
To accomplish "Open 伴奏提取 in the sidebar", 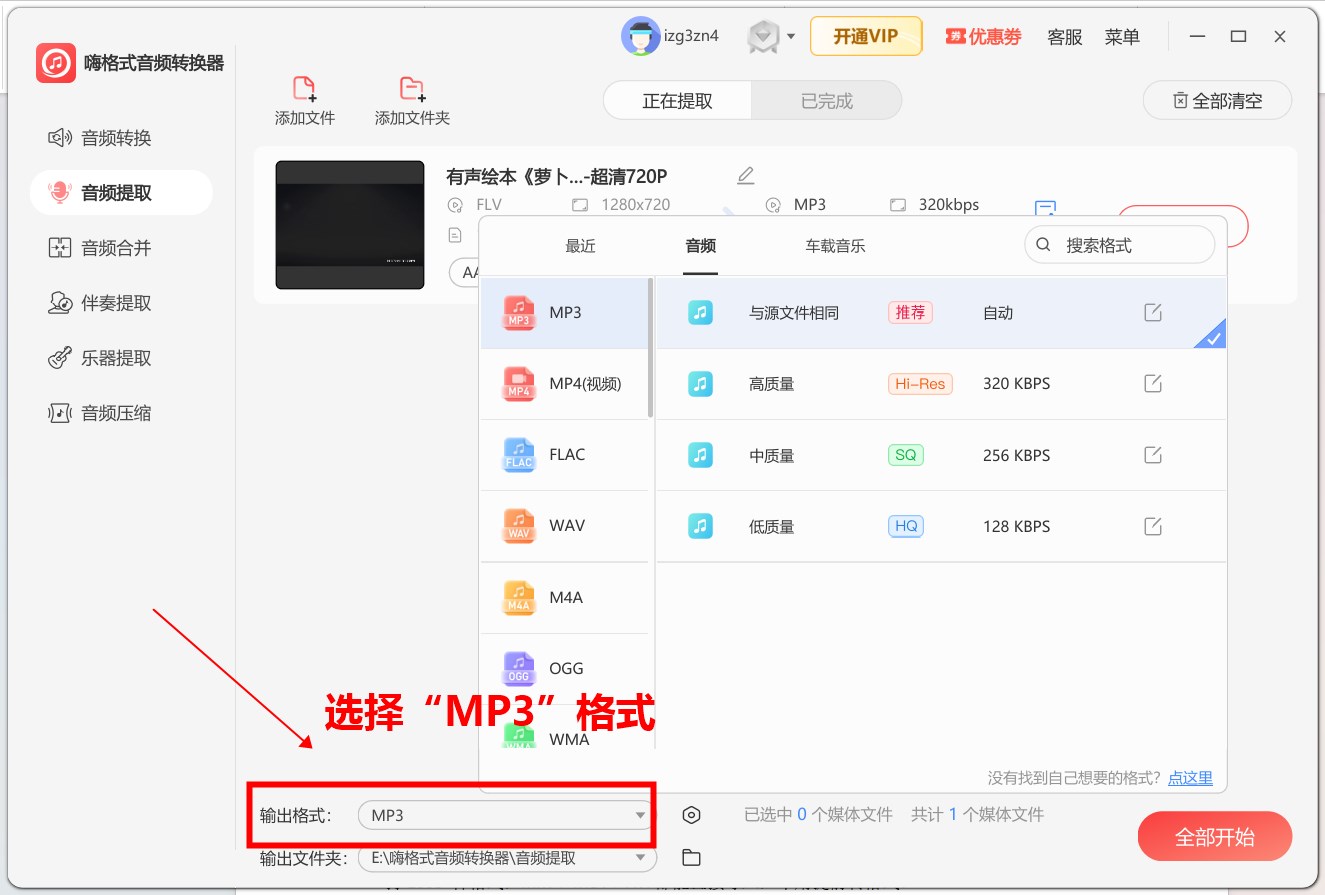I will pos(100,303).
